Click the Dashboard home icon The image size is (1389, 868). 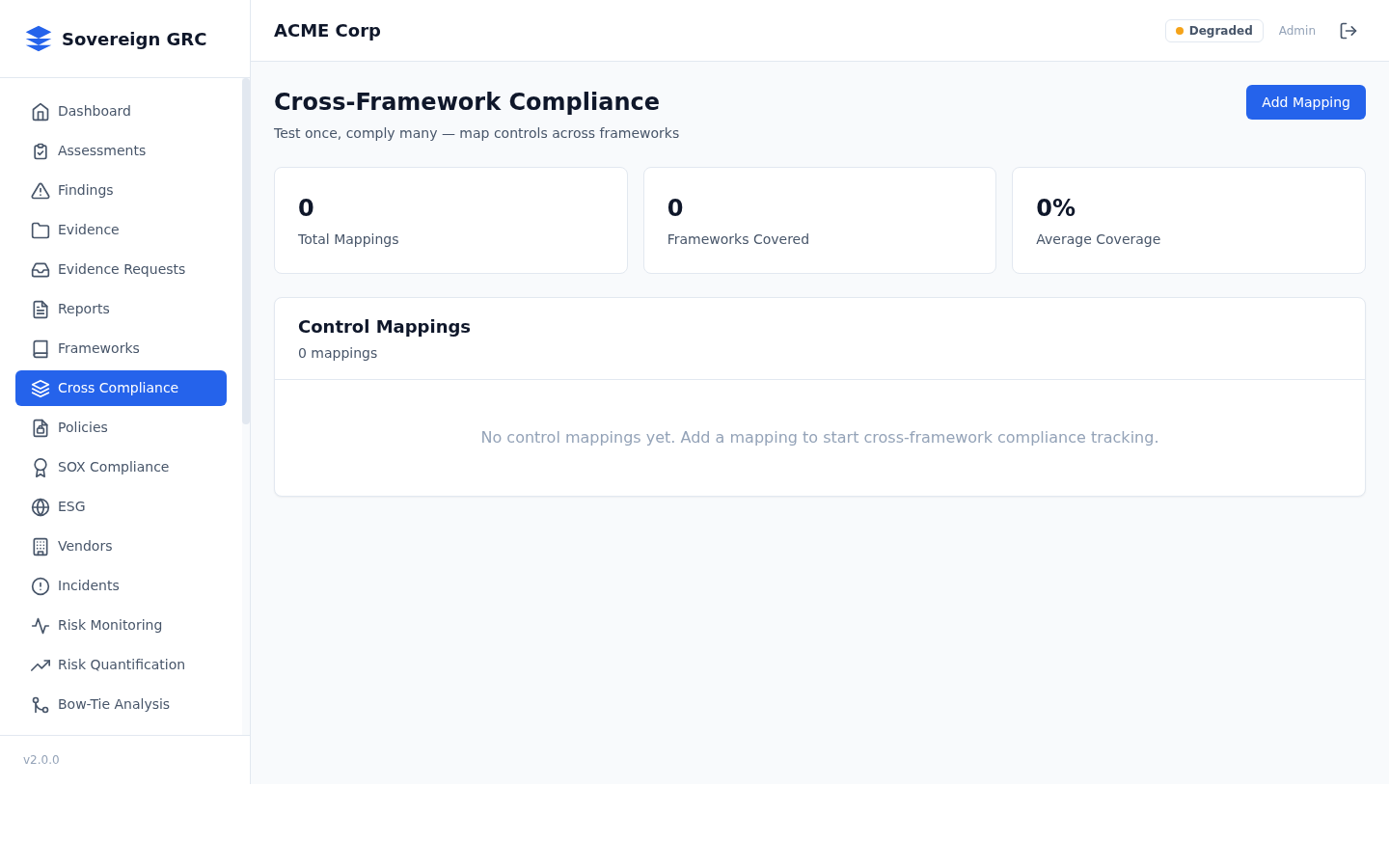point(41,111)
